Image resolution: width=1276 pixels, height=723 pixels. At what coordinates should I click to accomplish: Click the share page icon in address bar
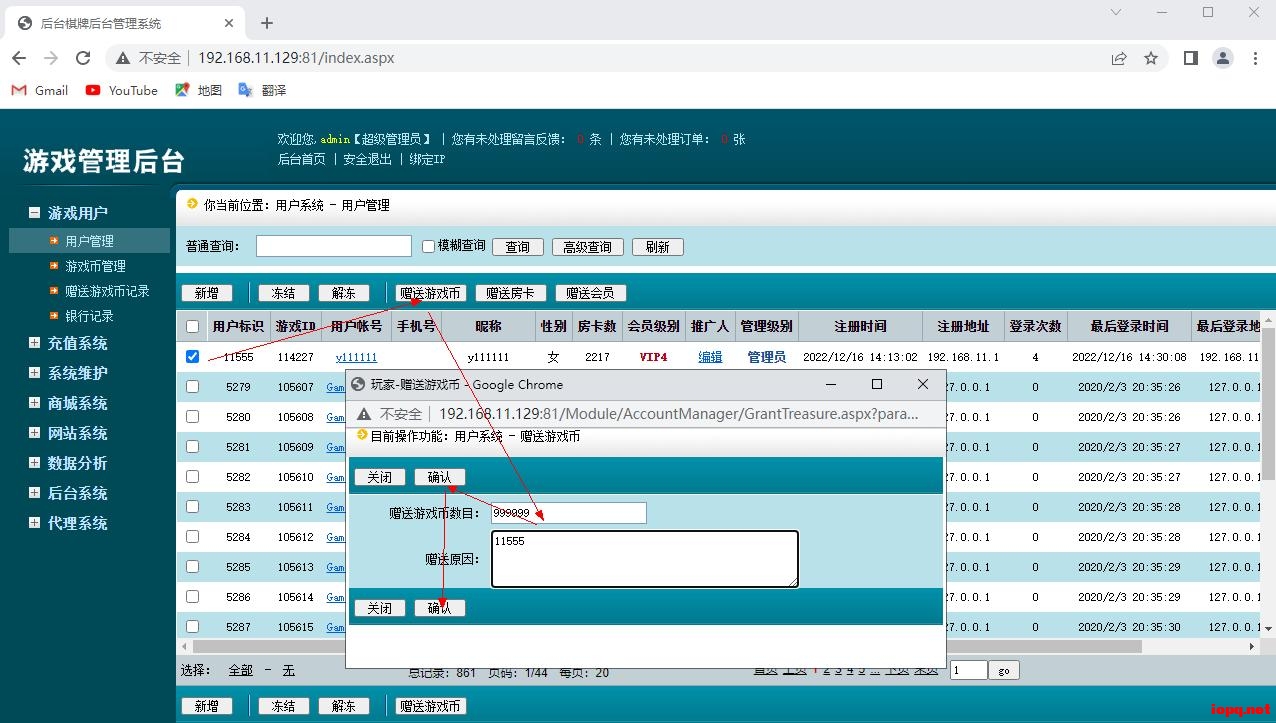click(x=1119, y=58)
